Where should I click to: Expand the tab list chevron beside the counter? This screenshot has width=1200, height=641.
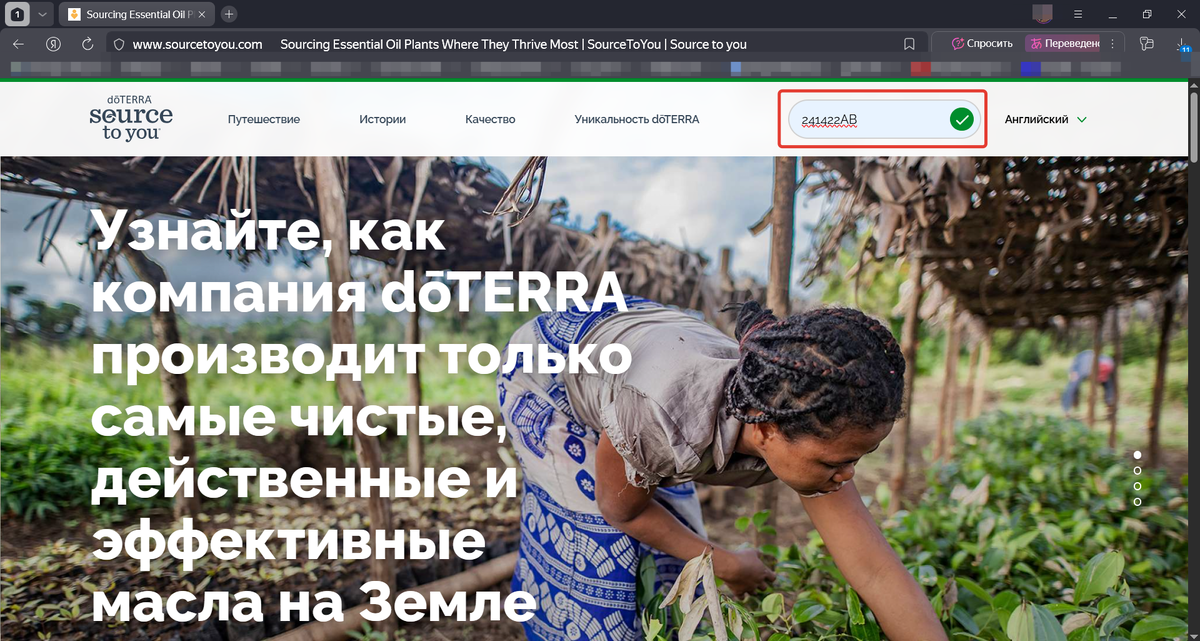coord(41,14)
